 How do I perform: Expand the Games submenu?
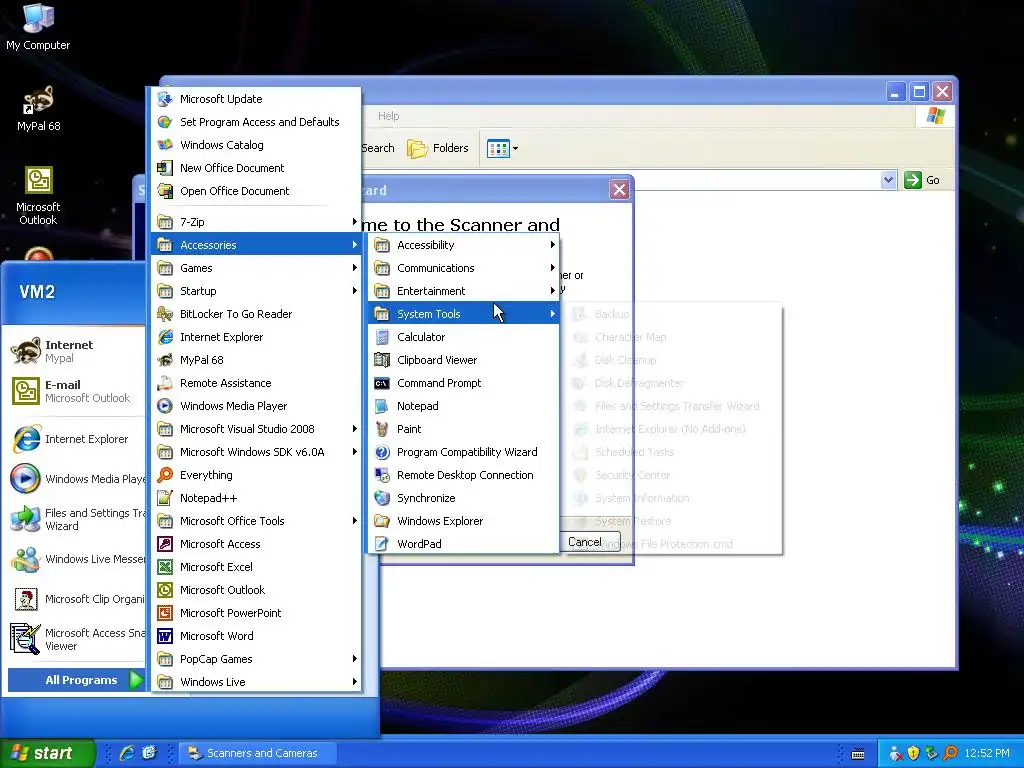click(x=257, y=268)
